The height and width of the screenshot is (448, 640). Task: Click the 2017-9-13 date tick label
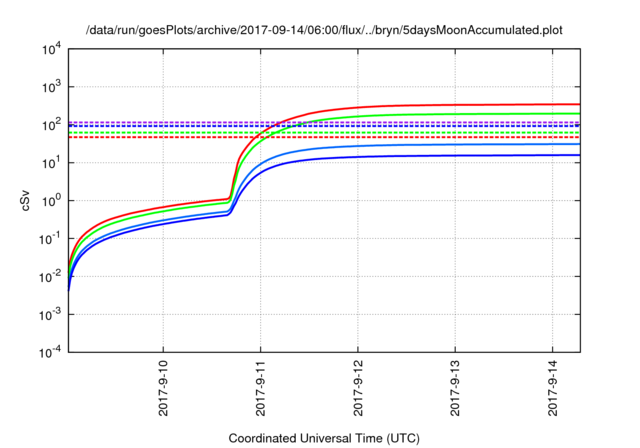(x=455, y=388)
